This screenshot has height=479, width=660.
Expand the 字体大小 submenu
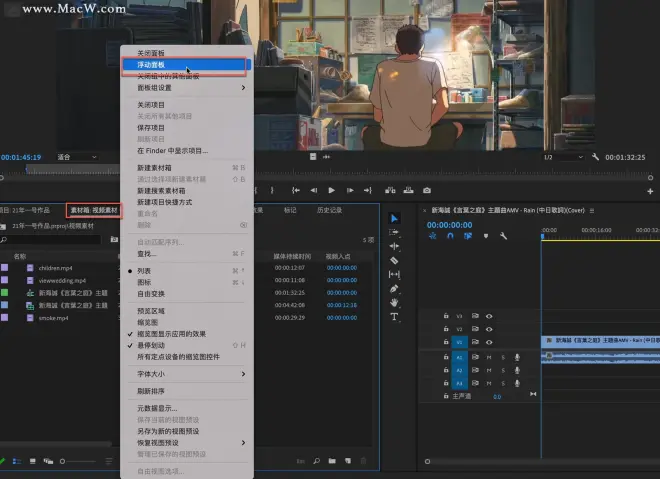coord(187,374)
